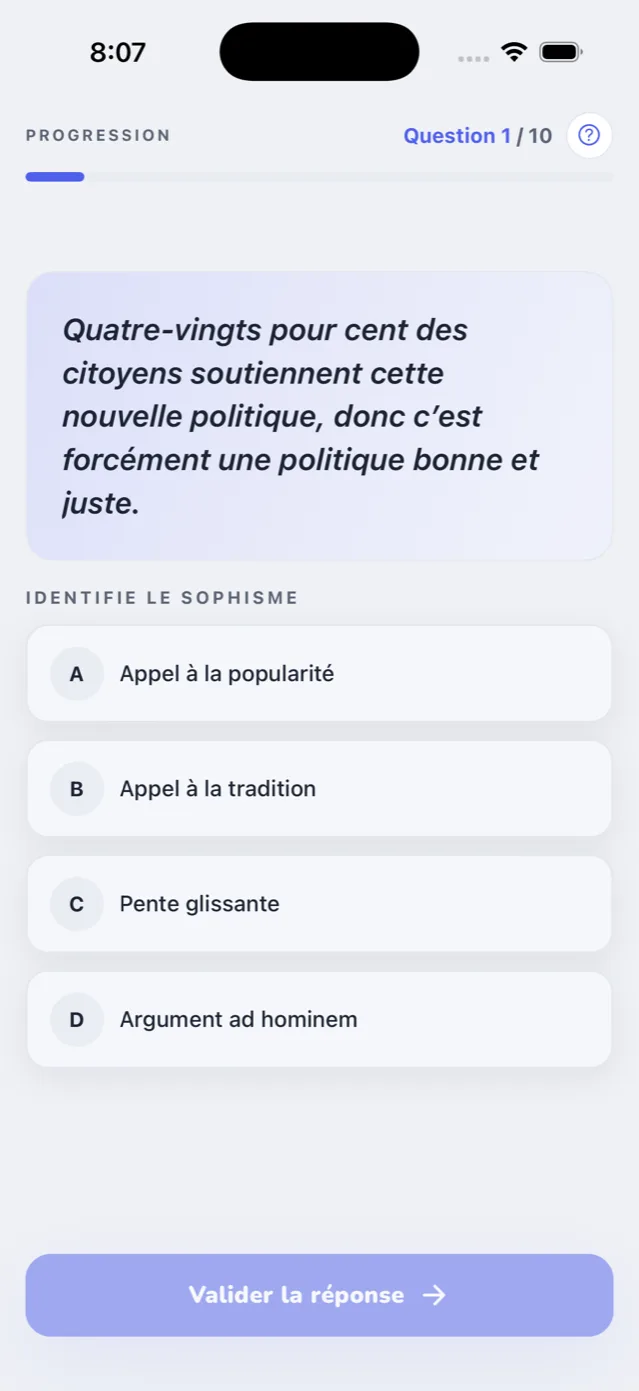Tap the 8:07 clock in status bar
639x1391 pixels.
click(118, 53)
